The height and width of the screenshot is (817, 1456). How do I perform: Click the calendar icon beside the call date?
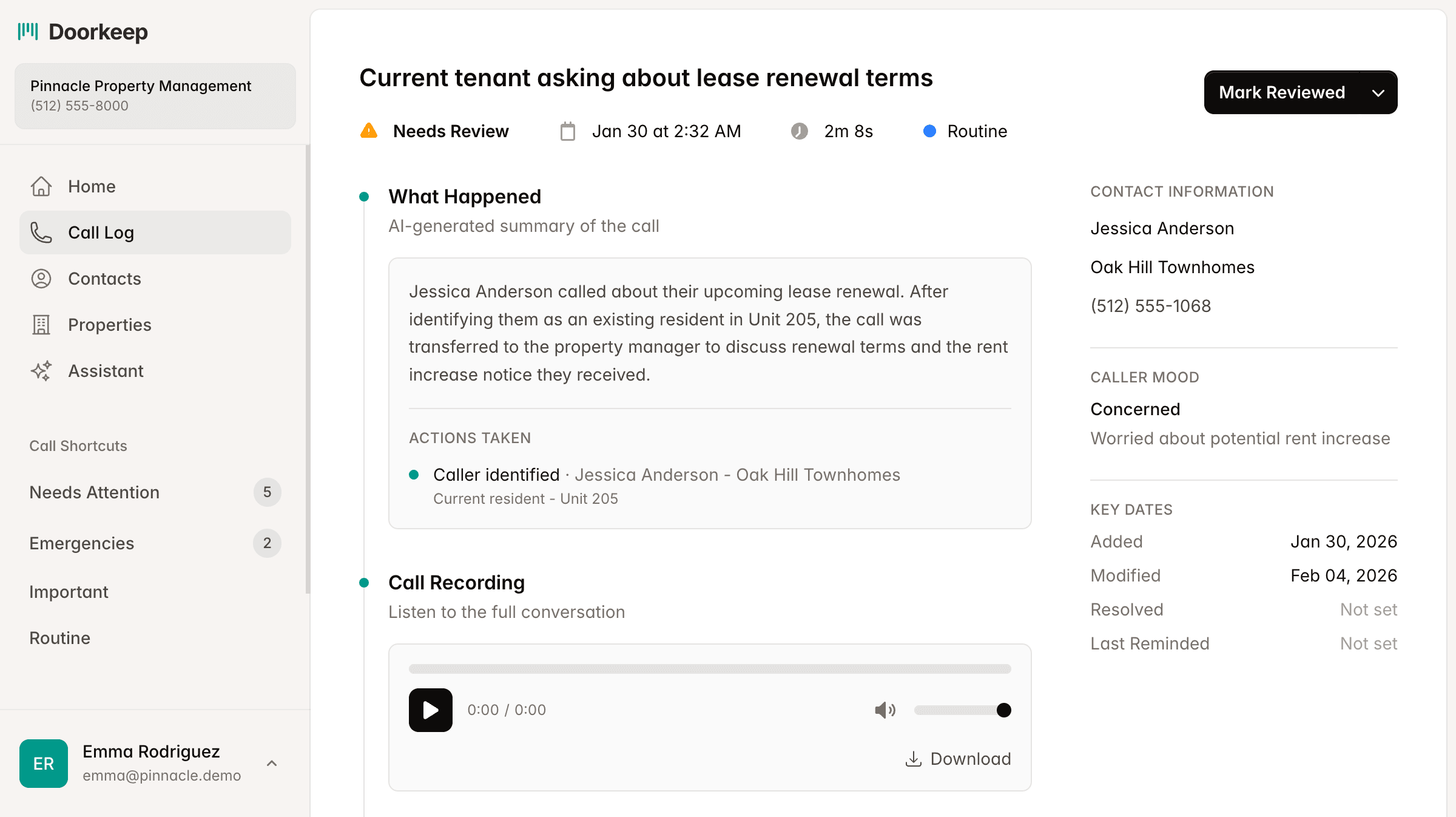pyautogui.click(x=567, y=131)
